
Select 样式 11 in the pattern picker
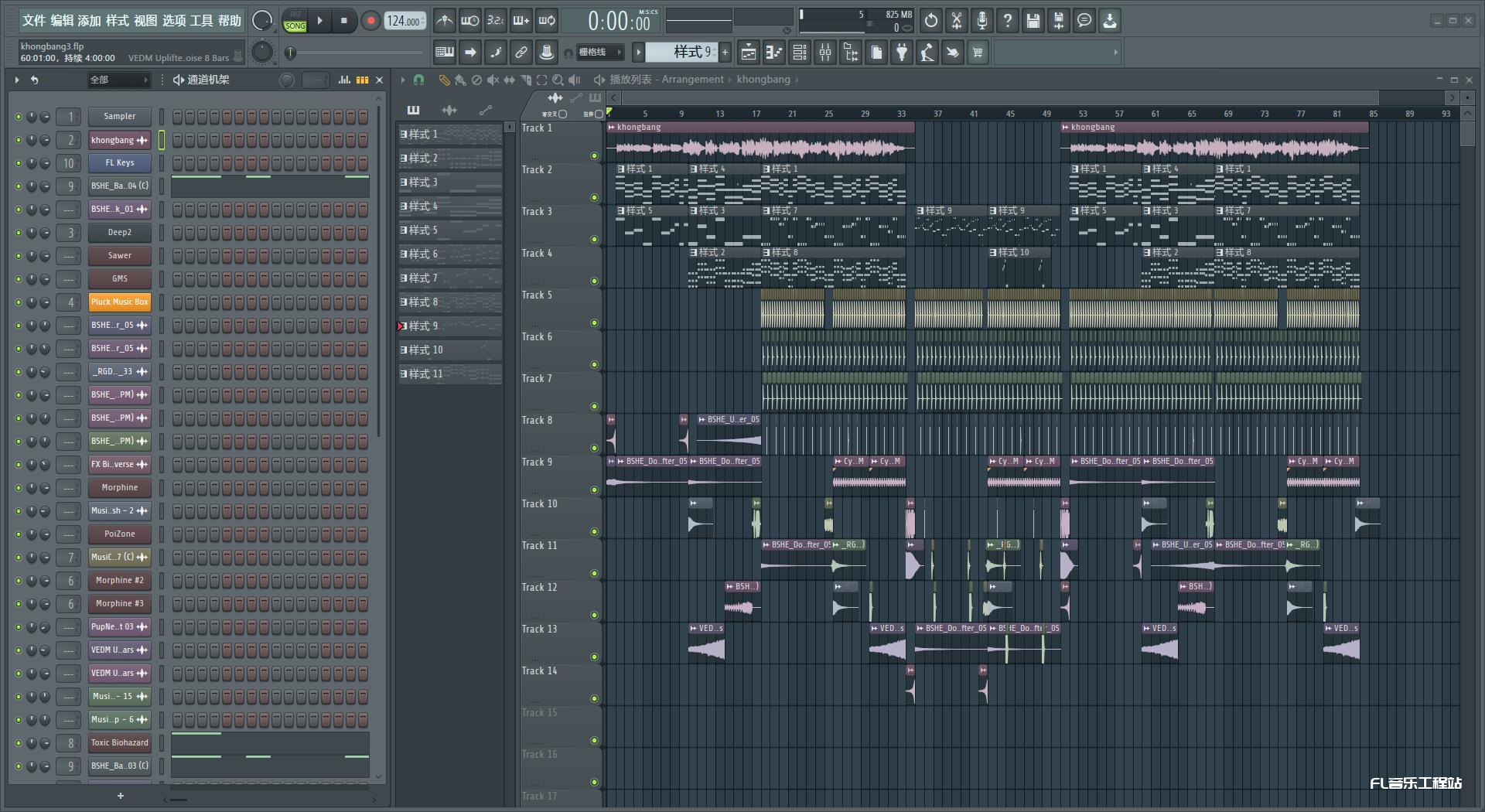[450, 374]
